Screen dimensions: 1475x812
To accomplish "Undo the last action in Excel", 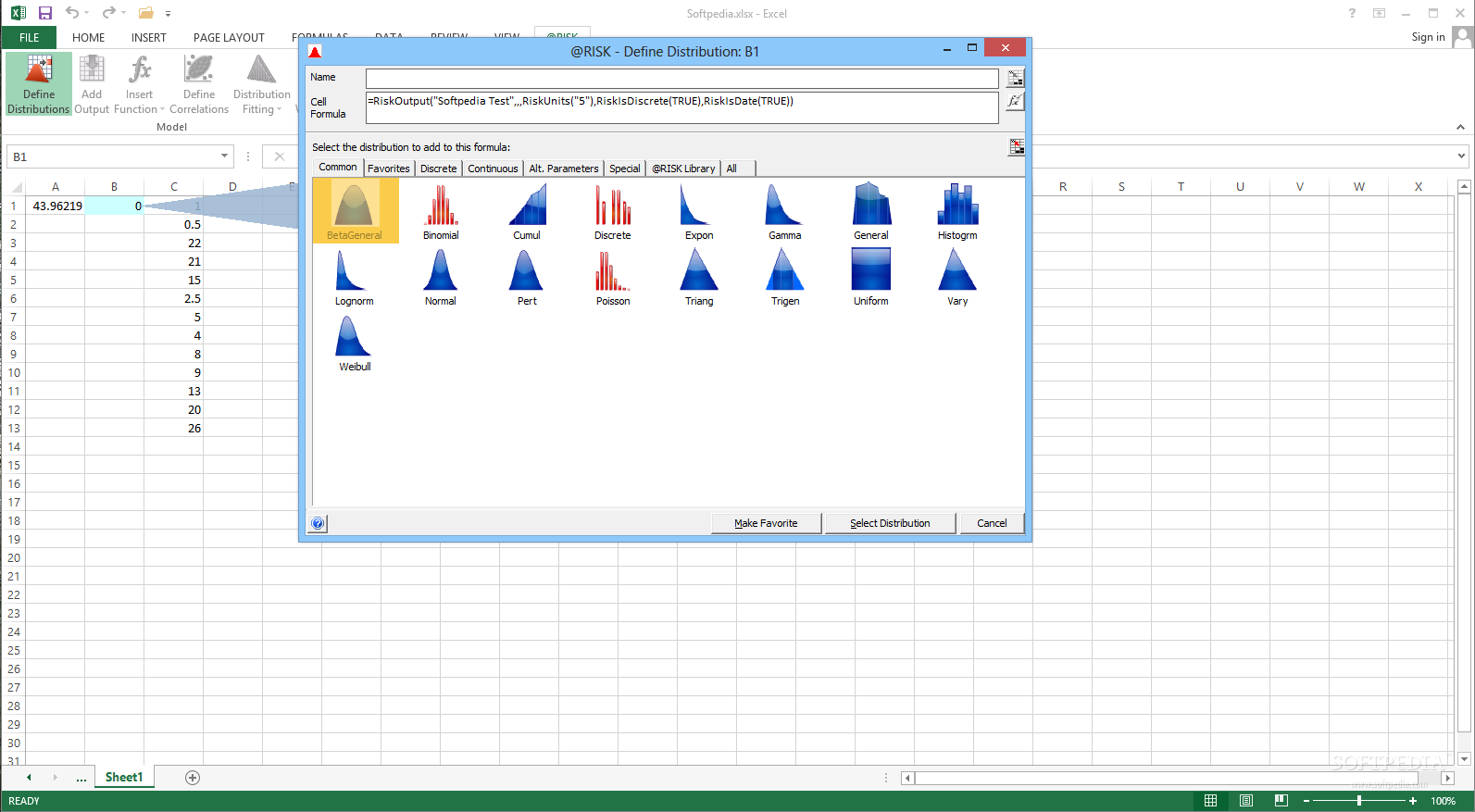I will point(71,13).
